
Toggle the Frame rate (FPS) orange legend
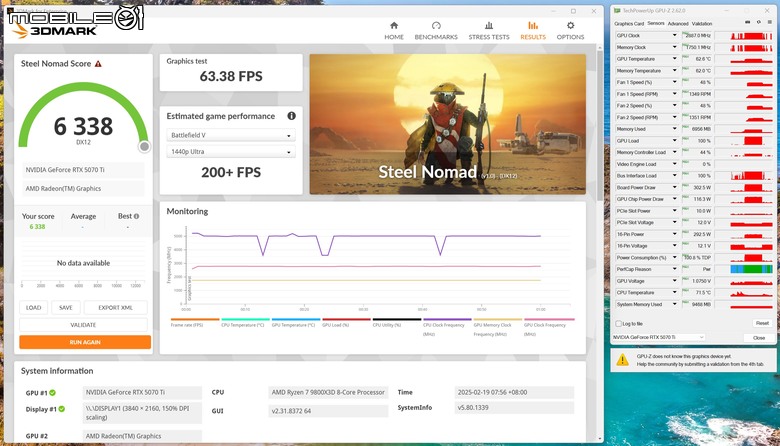(195, 323)
